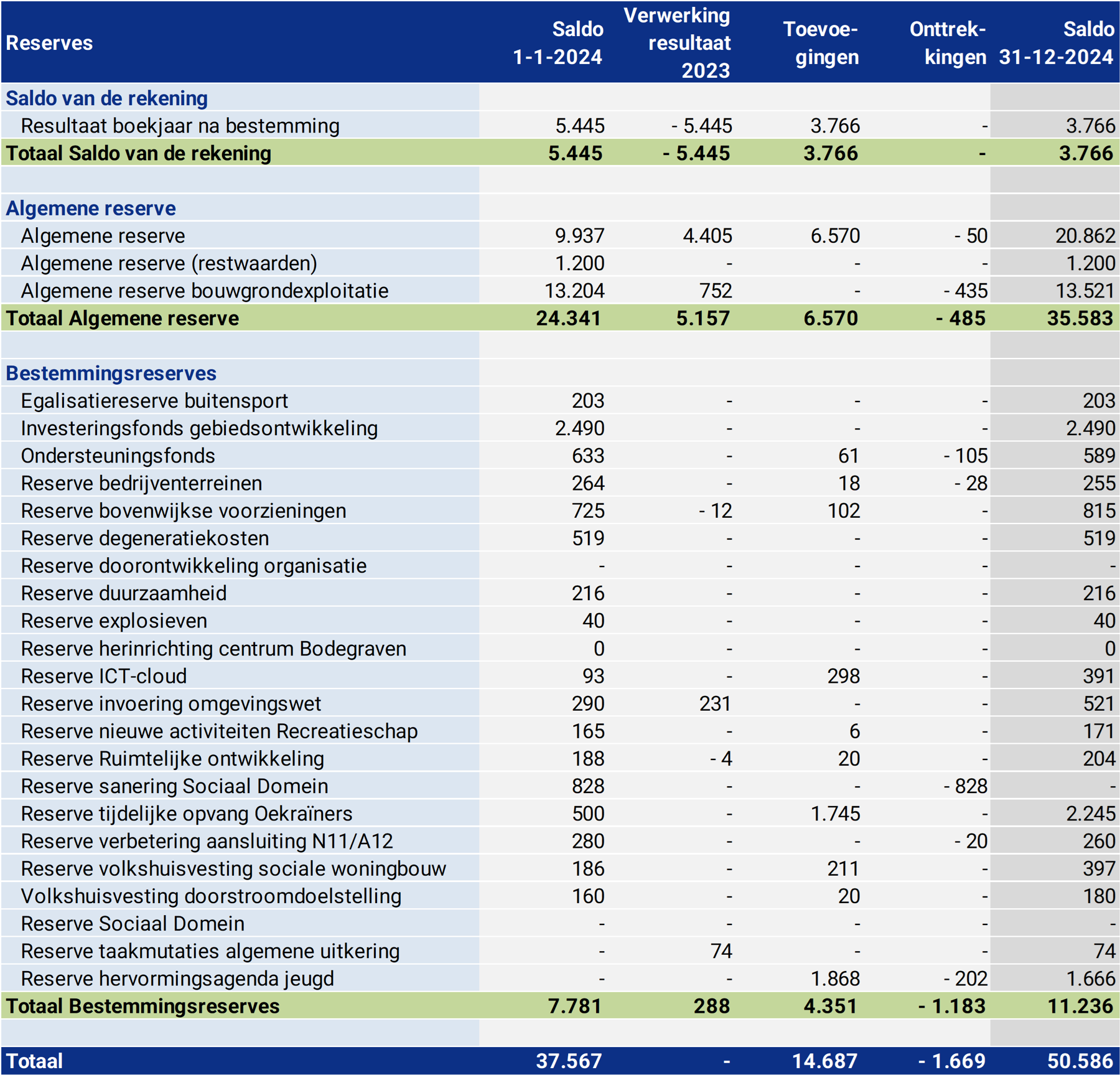Click the 'Verwerking resultaat 2023' header
This screenshot has width=1120, height=1075.
click(x=677, y=43)
